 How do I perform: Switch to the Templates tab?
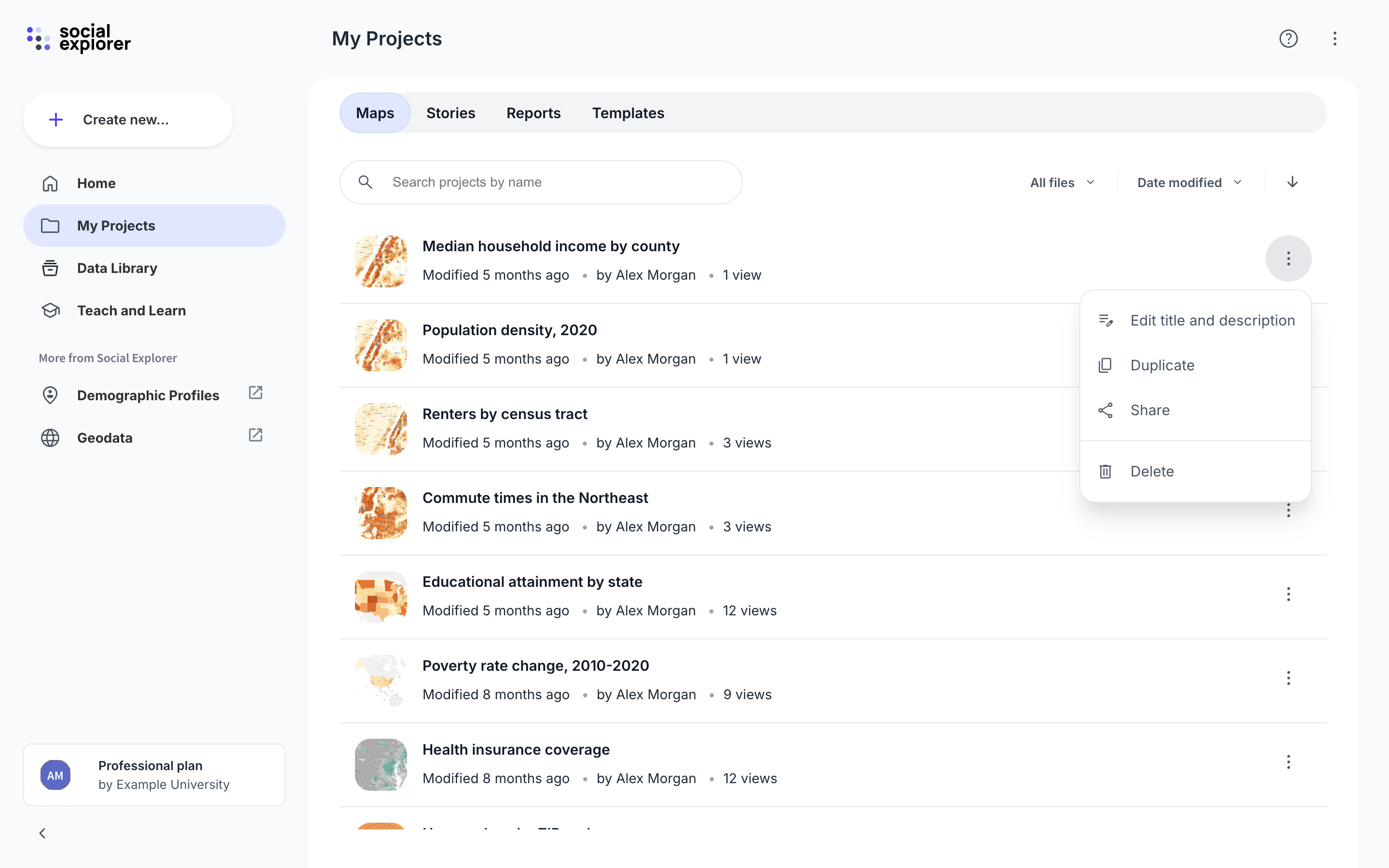(x=628, y=113)
